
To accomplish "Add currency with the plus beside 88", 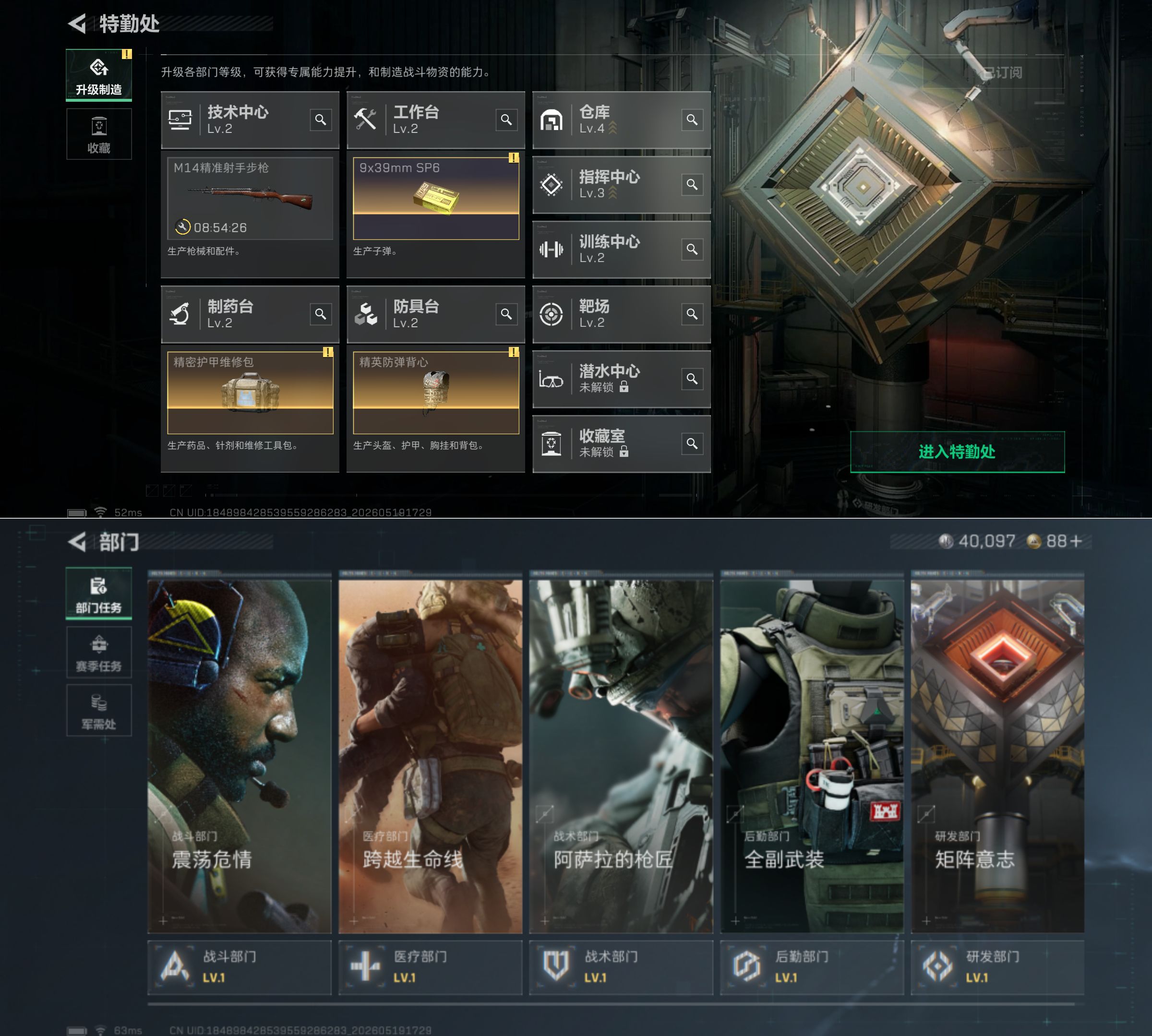I will coord(1076,541).
